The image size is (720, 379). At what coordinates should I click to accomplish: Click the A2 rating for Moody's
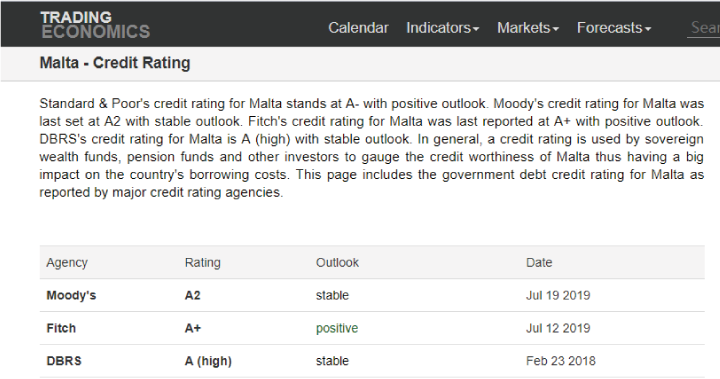tap(192, 295)
